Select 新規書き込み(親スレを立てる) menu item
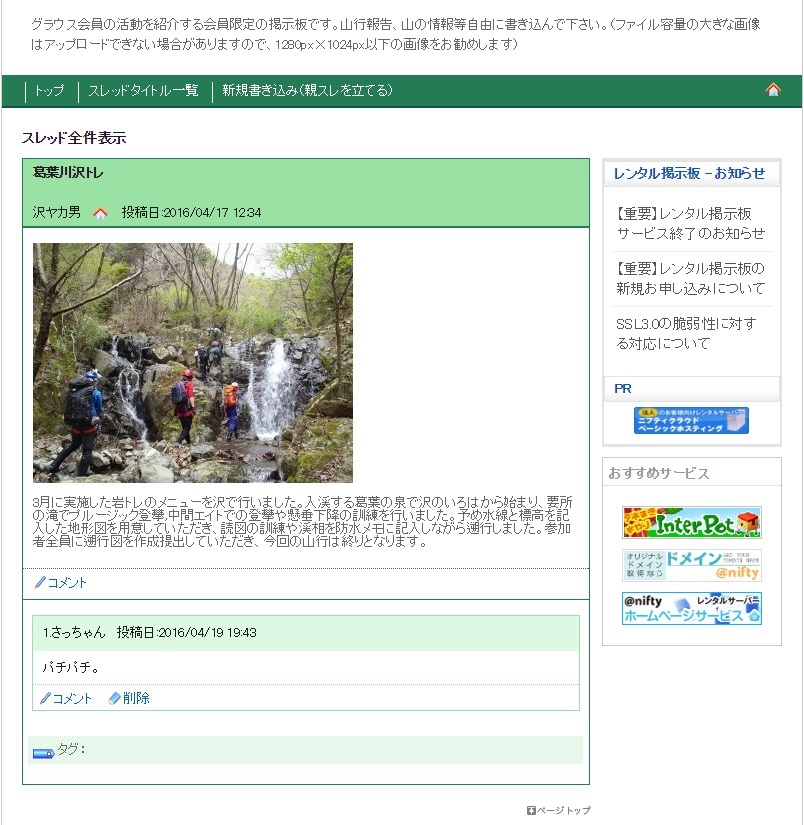The height and width of the screenshot is (825, 804). click(x=307, y=90)
